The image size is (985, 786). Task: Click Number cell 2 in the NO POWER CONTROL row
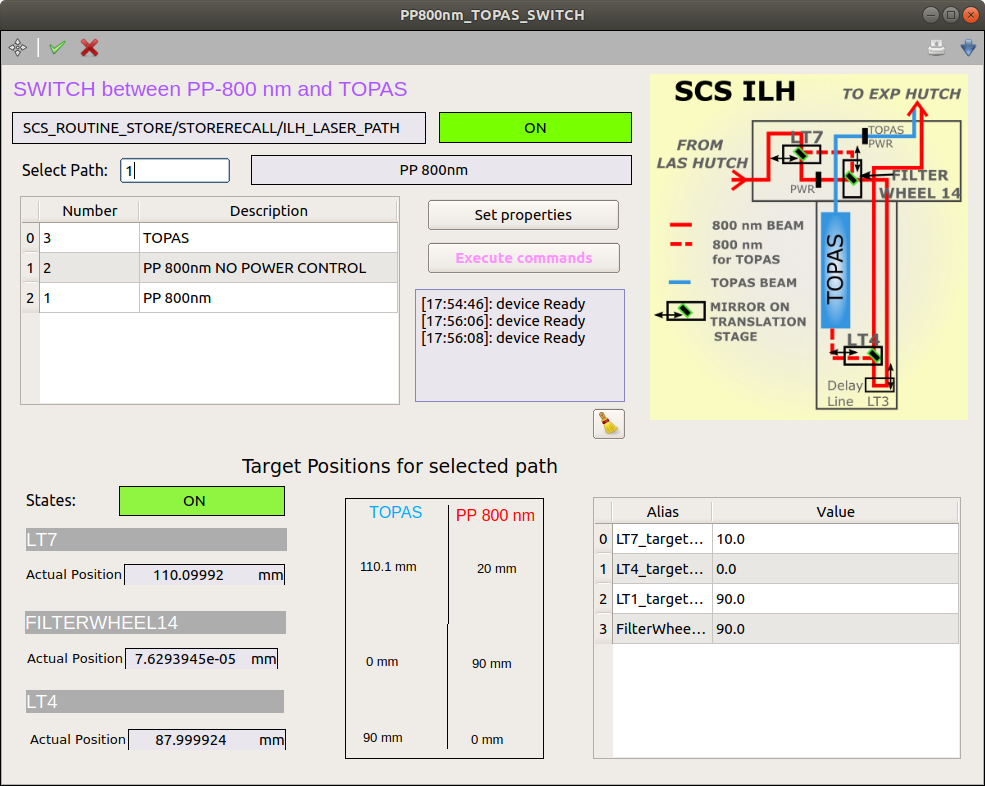click(x=89, y=268)
